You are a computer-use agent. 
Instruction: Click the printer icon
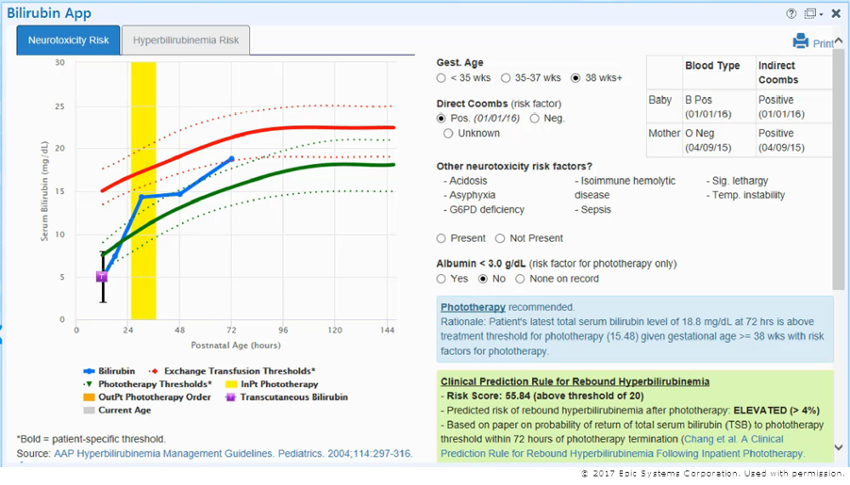click(x=801, y=41)
